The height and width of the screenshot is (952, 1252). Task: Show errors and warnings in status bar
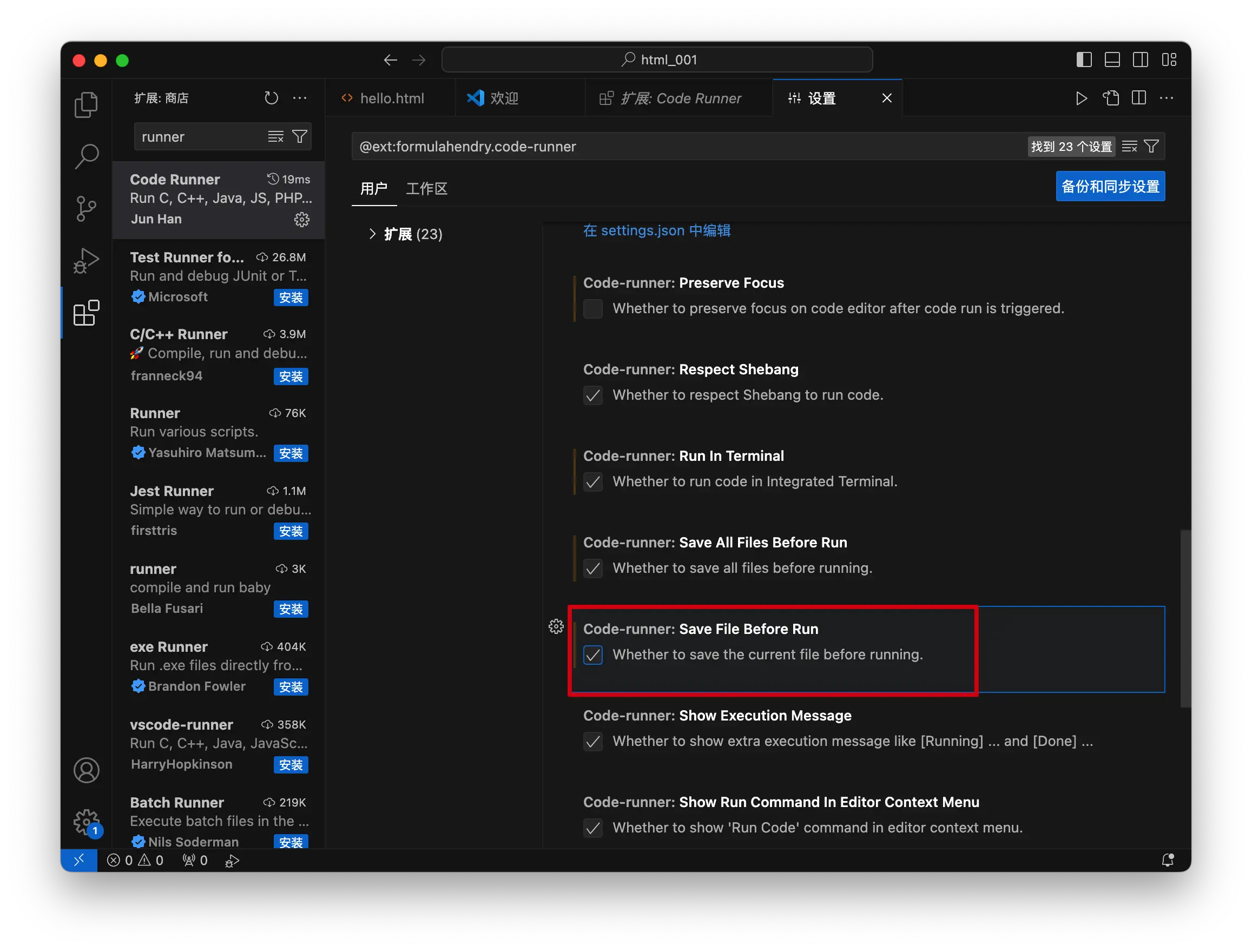tap(135, 860)
